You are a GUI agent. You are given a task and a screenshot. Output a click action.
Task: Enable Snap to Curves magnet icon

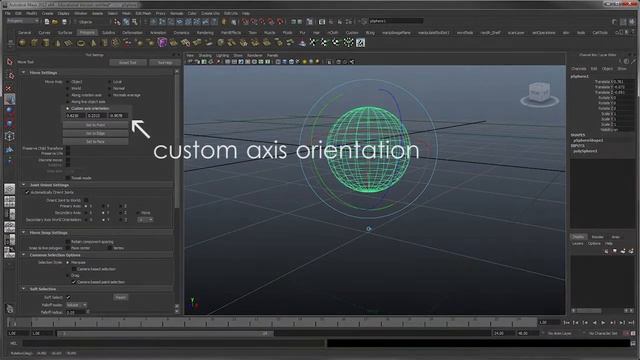point(253,22)
